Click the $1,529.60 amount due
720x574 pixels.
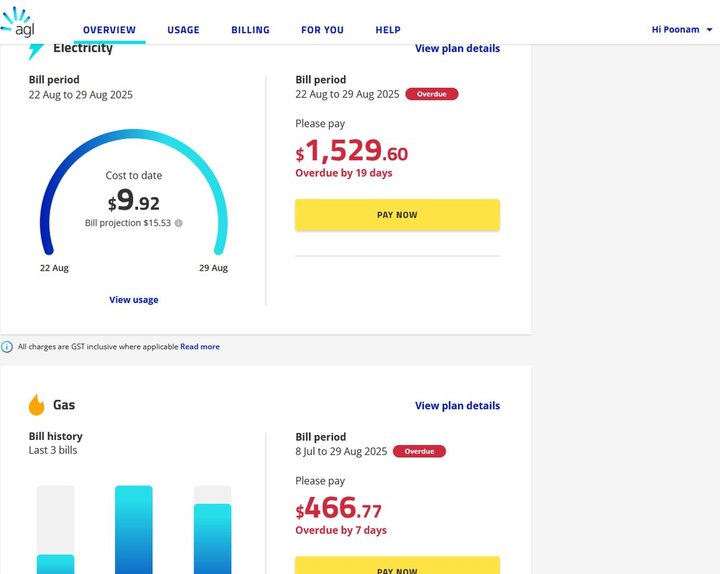351,151
